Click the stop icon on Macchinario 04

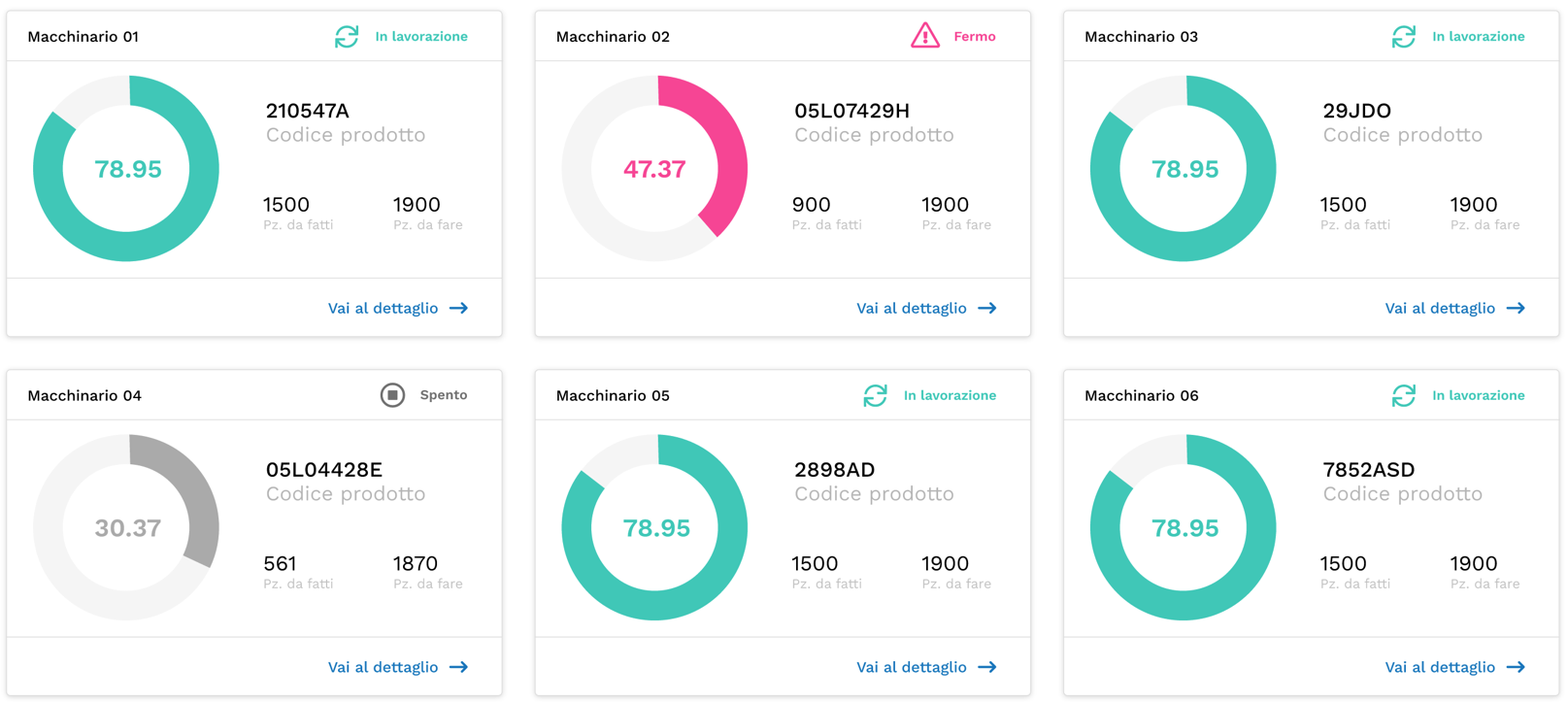click(392, 395)
